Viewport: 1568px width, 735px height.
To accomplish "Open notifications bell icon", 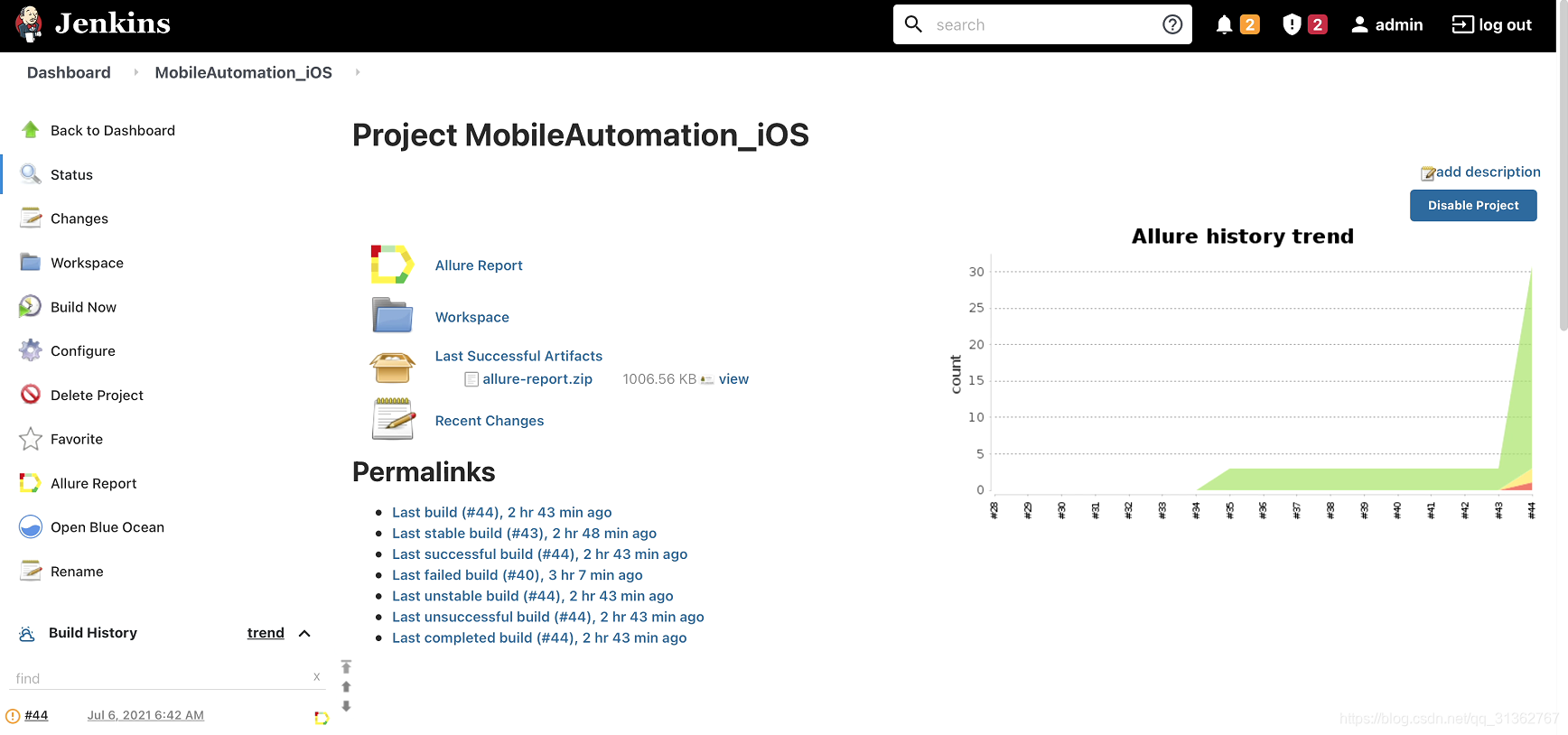I will tap(1224, 24).
